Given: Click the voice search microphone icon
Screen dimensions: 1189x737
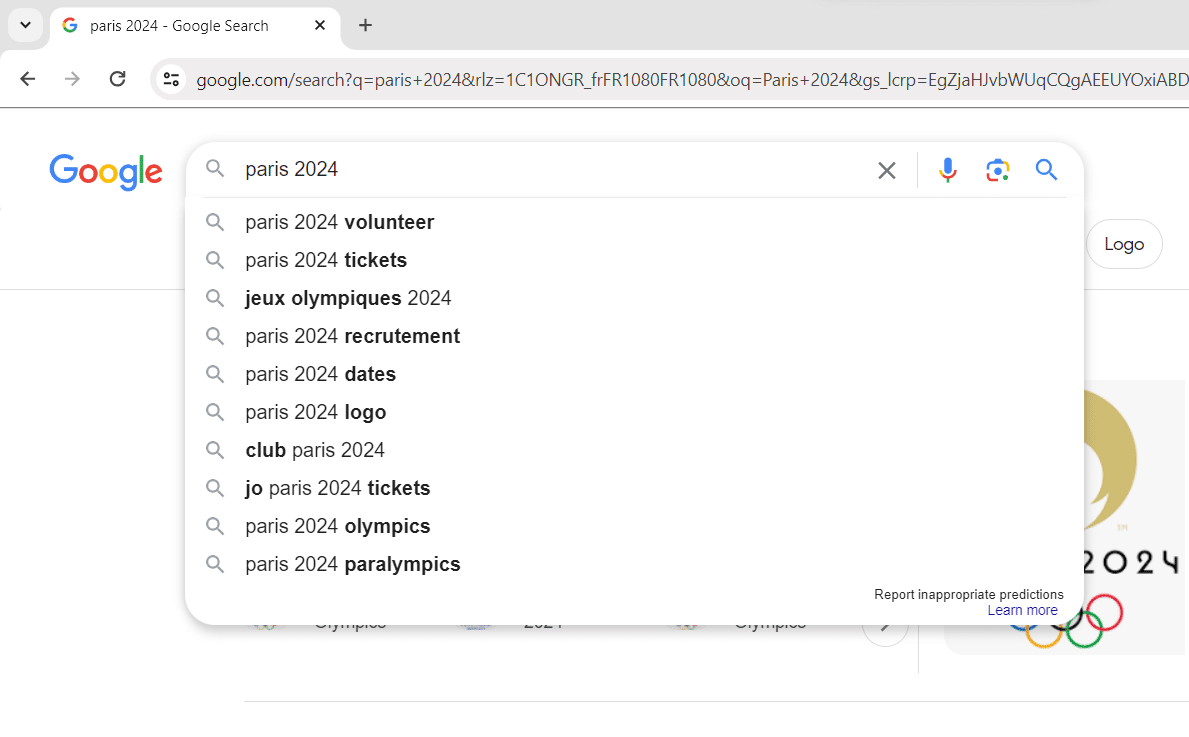Looking at the screenshot, I should coord(947,170).
